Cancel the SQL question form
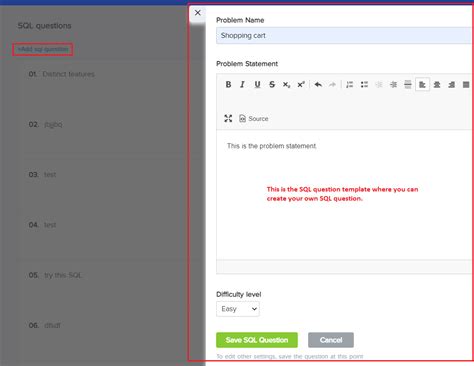The height and width of the screenshot is (366, 474). click(x=331, y=340)
